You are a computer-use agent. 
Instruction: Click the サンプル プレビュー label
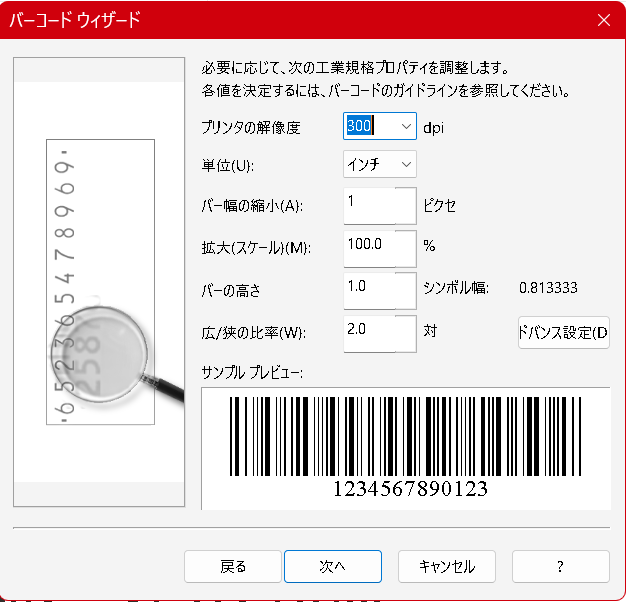coord(252,372)
